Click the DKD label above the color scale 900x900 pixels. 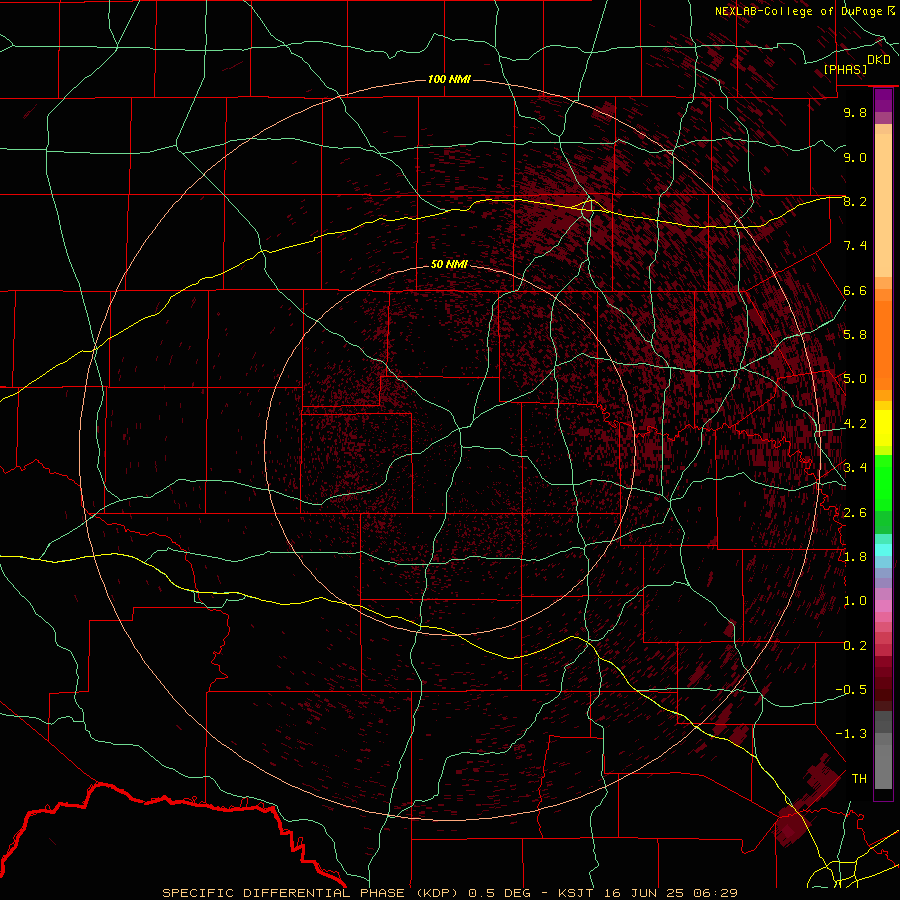pyautogui.click(x=878, y=60)
